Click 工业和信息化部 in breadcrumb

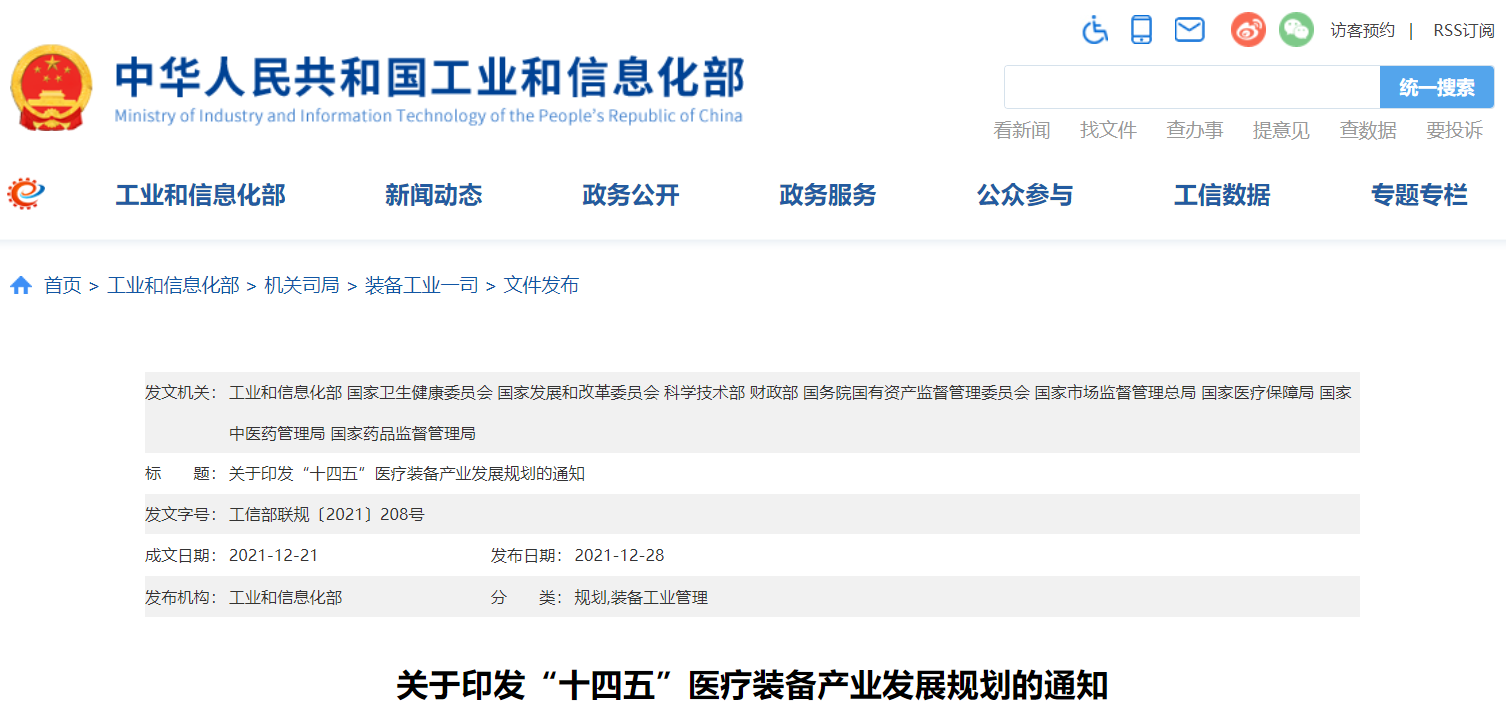pos(173,286)
